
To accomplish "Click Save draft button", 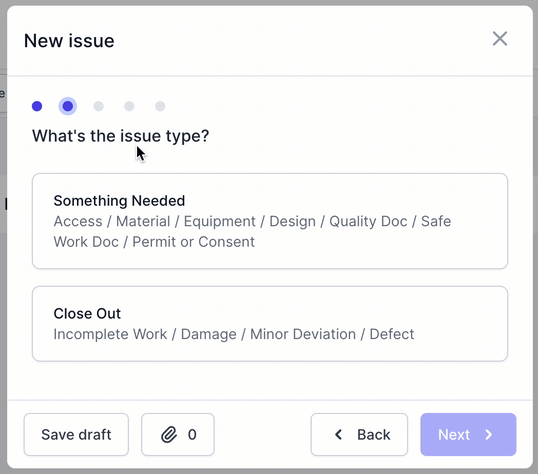I will point(76,435).
